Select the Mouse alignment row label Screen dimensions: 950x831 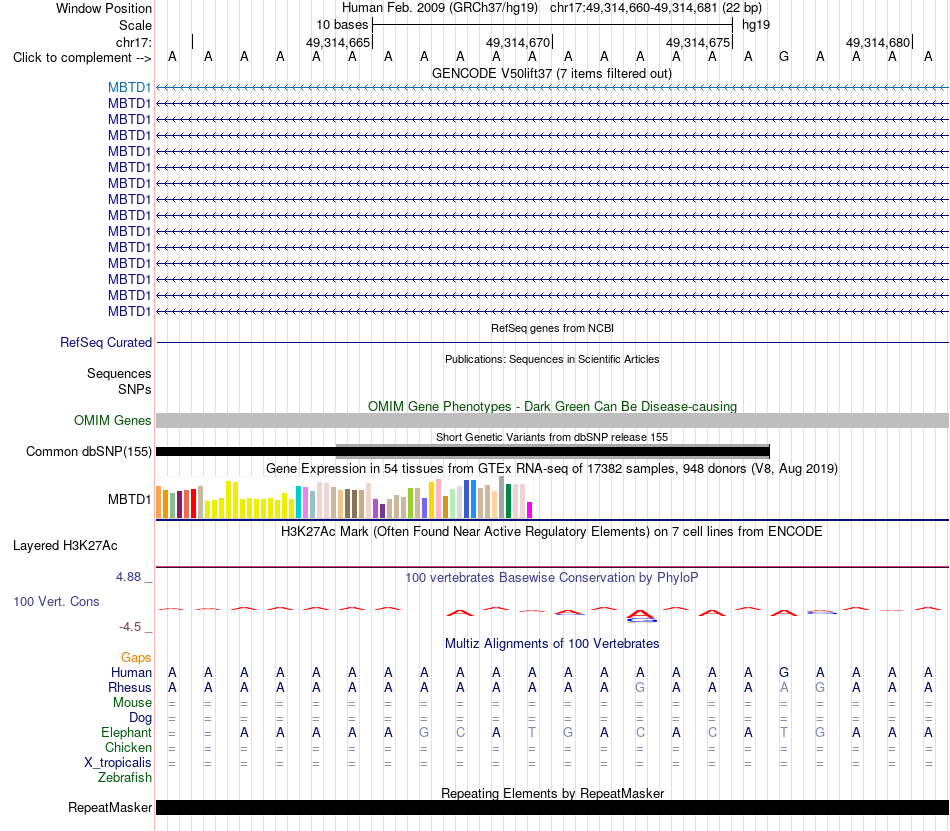click(x=132, y=703)
